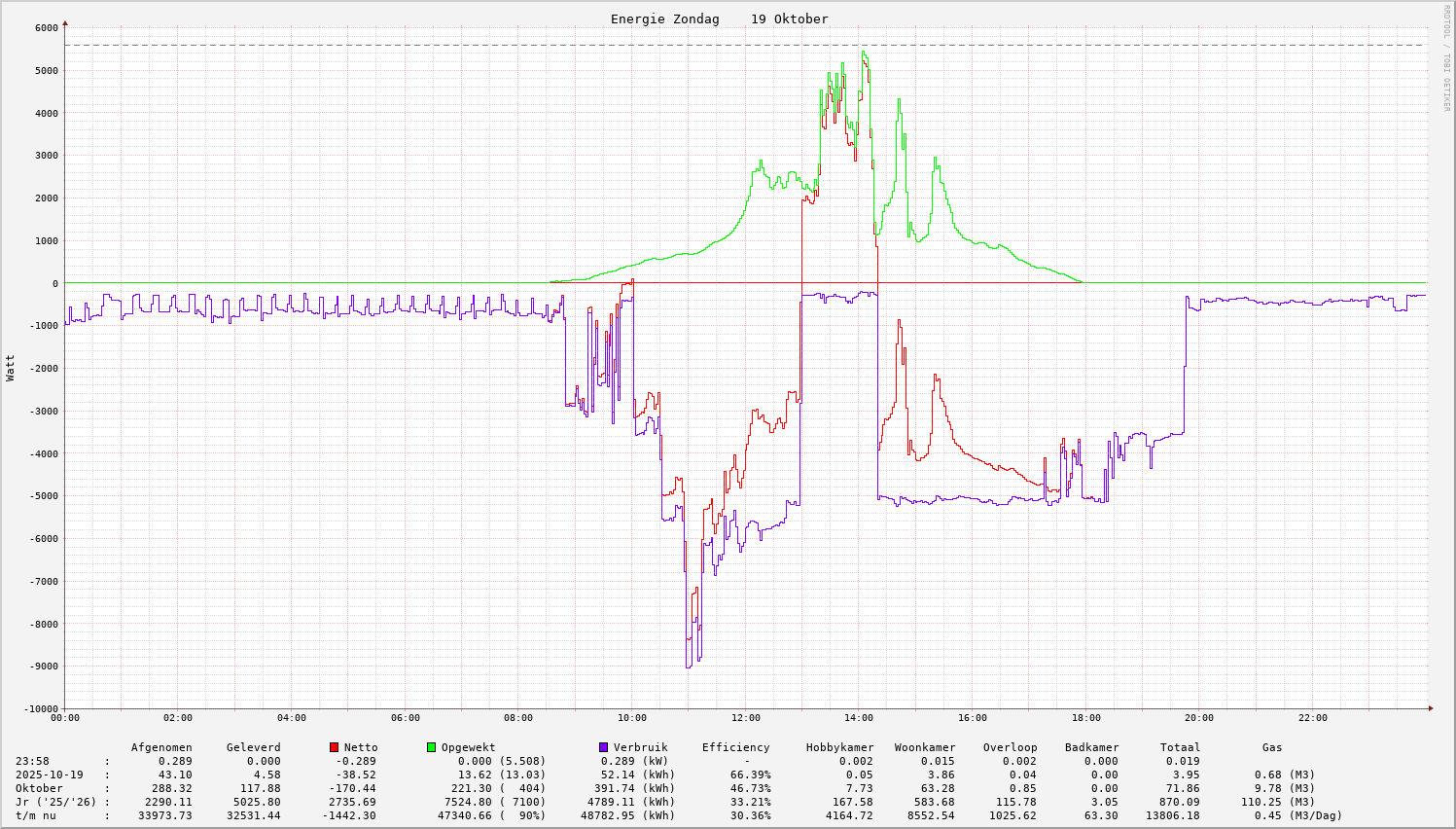
Task: Click the vertical 'Watt' axis label
Action: [x=11, y=368]
